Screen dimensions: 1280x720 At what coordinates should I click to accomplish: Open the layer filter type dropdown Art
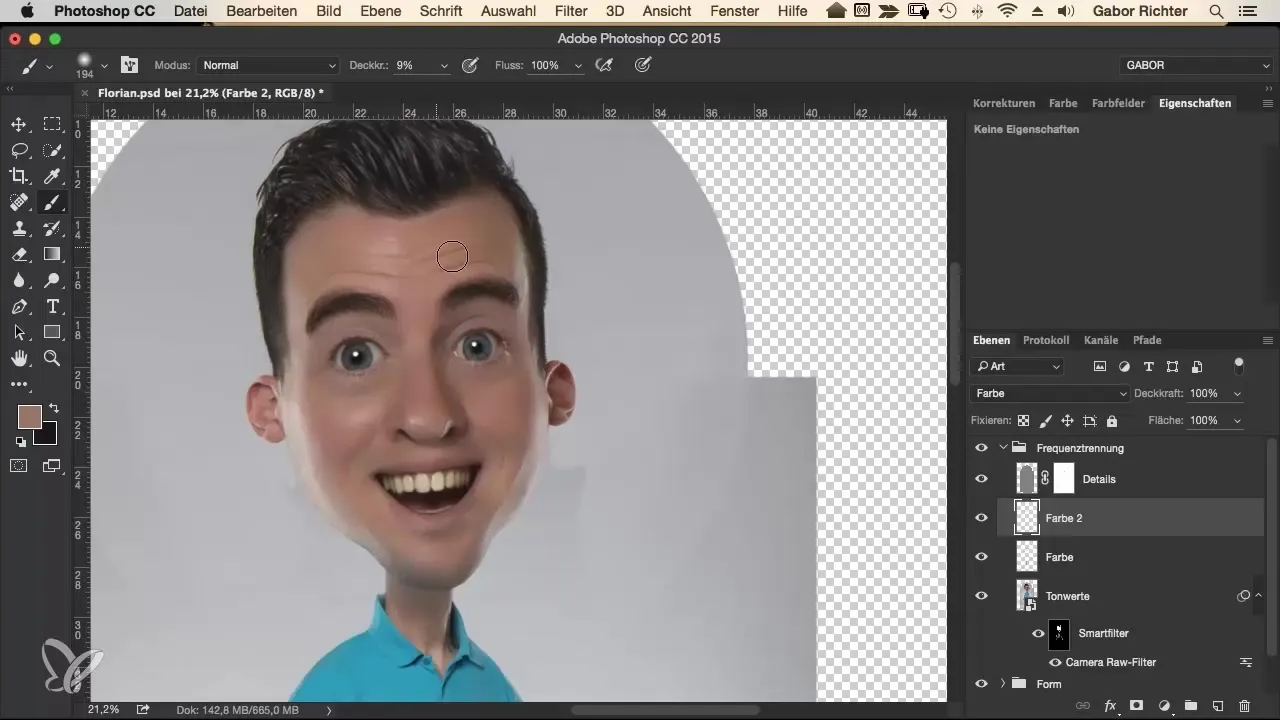[1018, 367]
